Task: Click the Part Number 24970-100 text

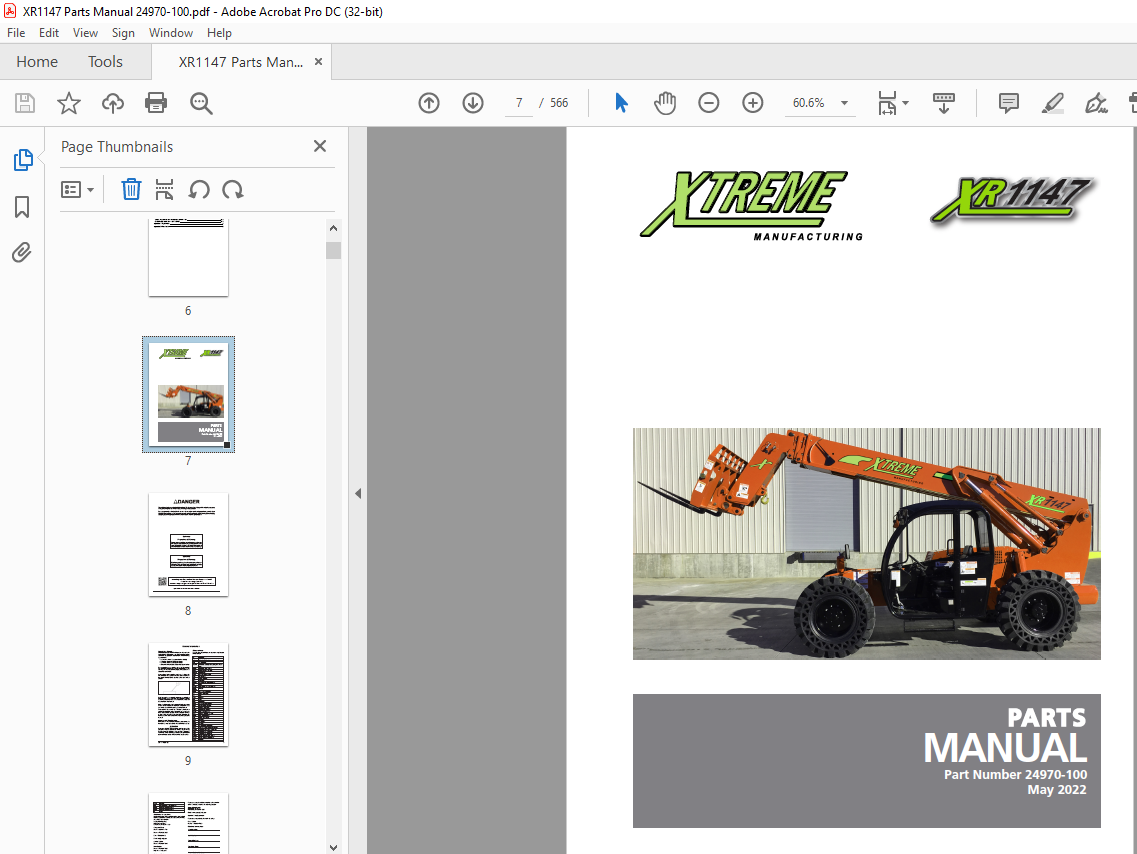Action: [x=1015, y=774]
